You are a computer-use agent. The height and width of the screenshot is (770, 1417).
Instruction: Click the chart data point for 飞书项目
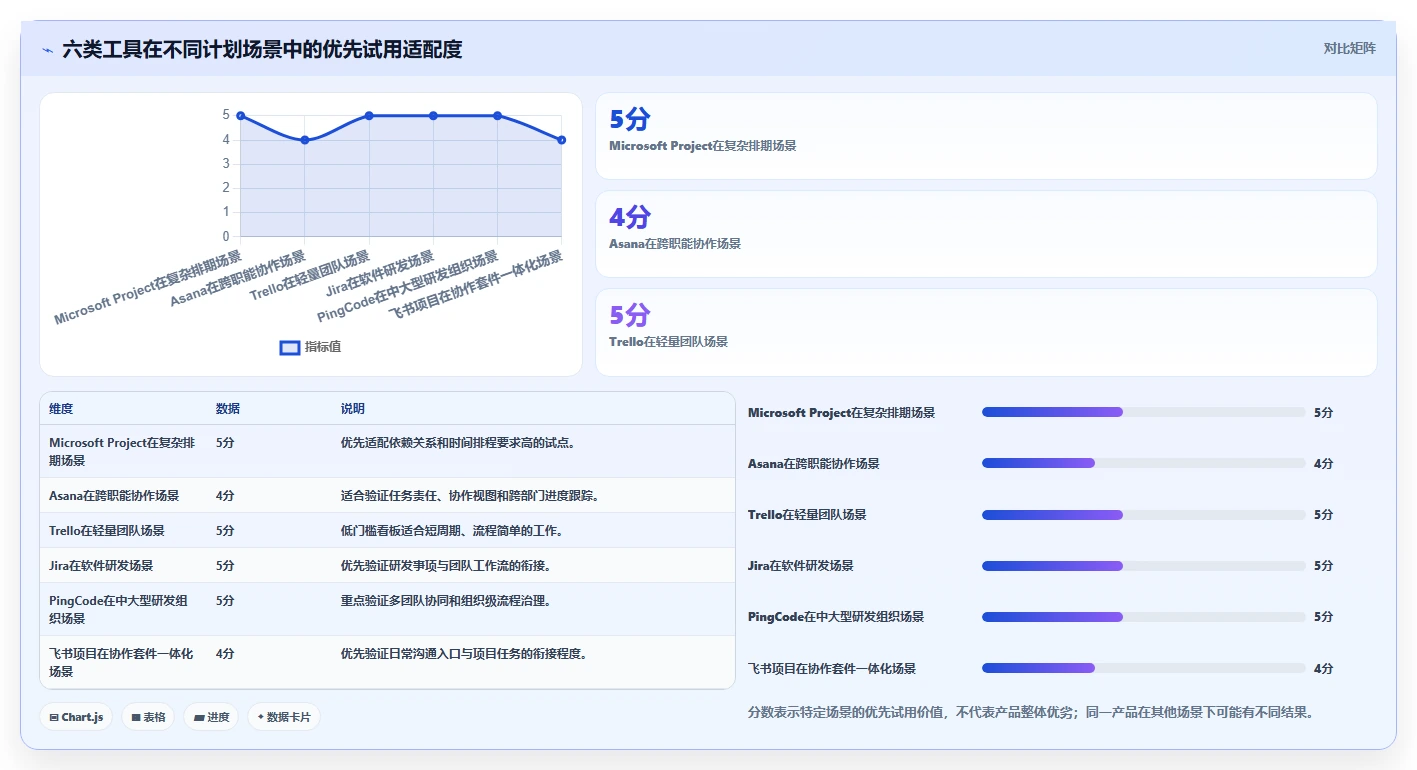click(561, 140)
